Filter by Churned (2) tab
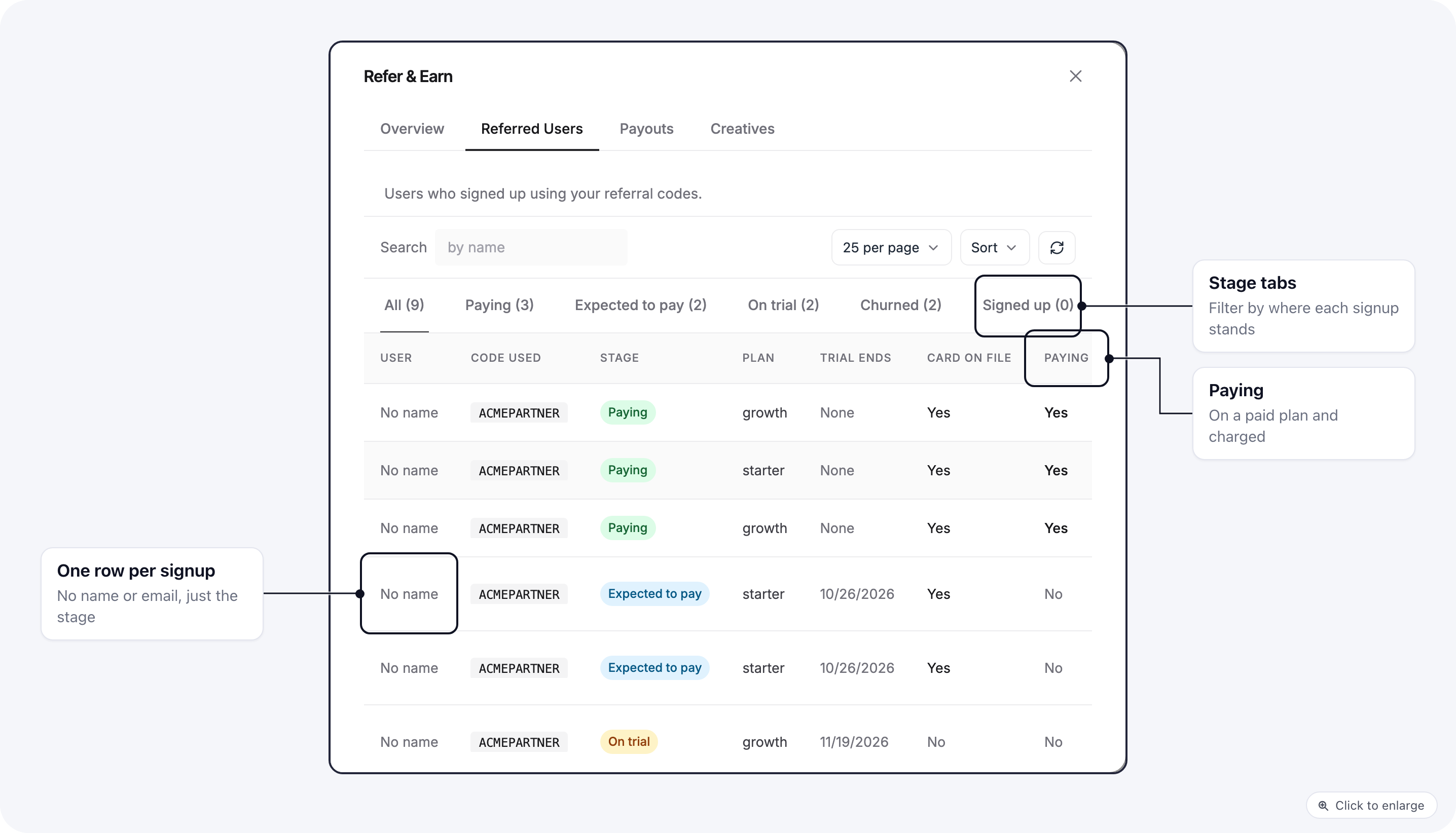 coord(900,305)
